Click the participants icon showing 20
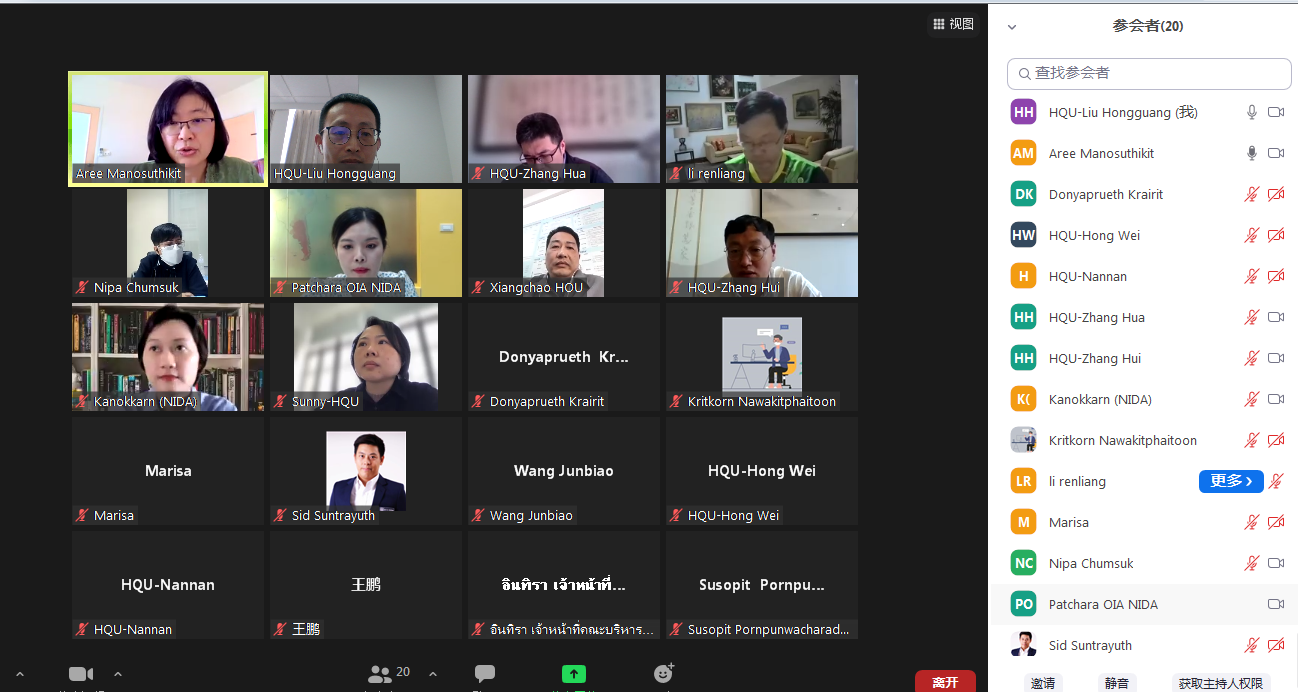The width and height of the screenshot is (1298, 692). pyautogui.click(x=389, y=673)
